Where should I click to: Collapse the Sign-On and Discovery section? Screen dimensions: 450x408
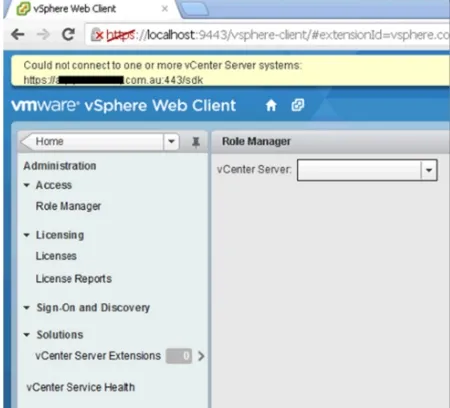(27, 308)
